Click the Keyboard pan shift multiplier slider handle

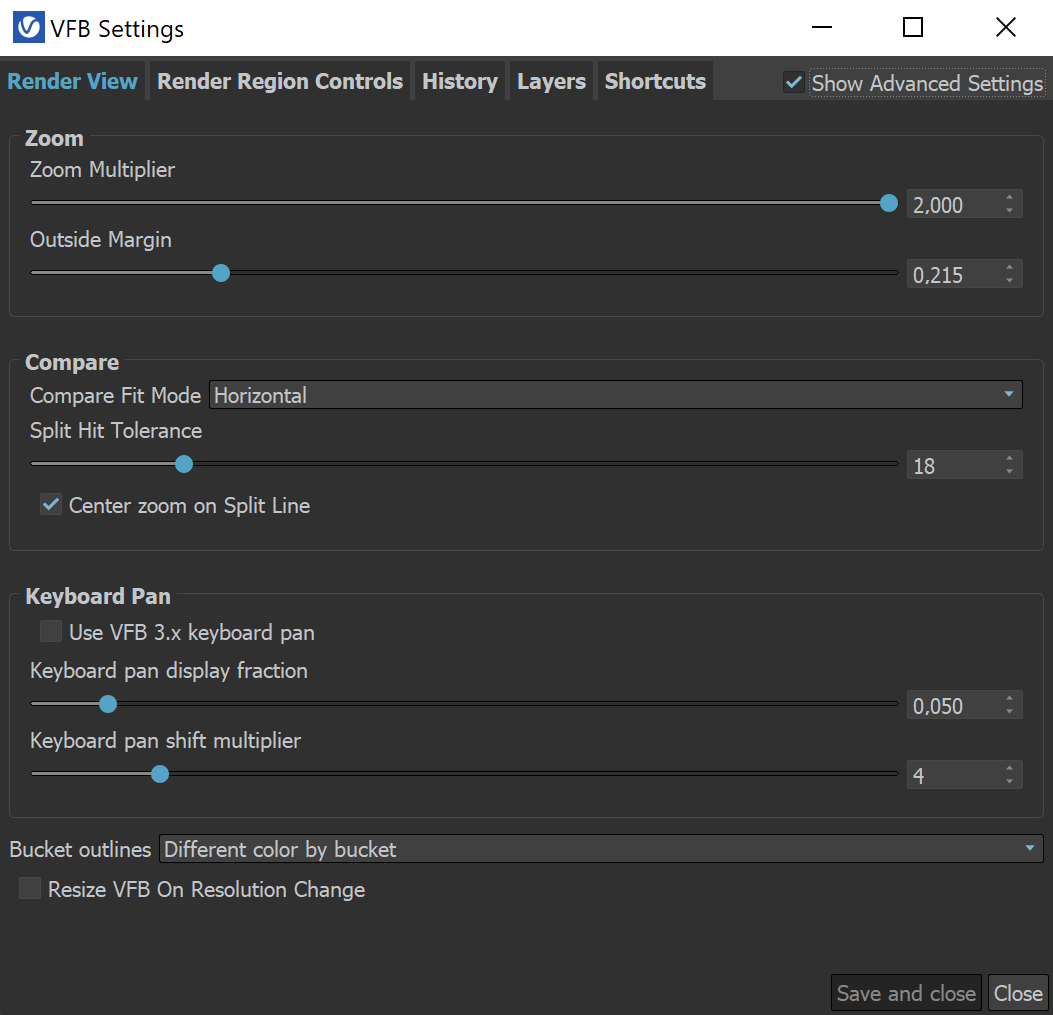click(160, 774)
